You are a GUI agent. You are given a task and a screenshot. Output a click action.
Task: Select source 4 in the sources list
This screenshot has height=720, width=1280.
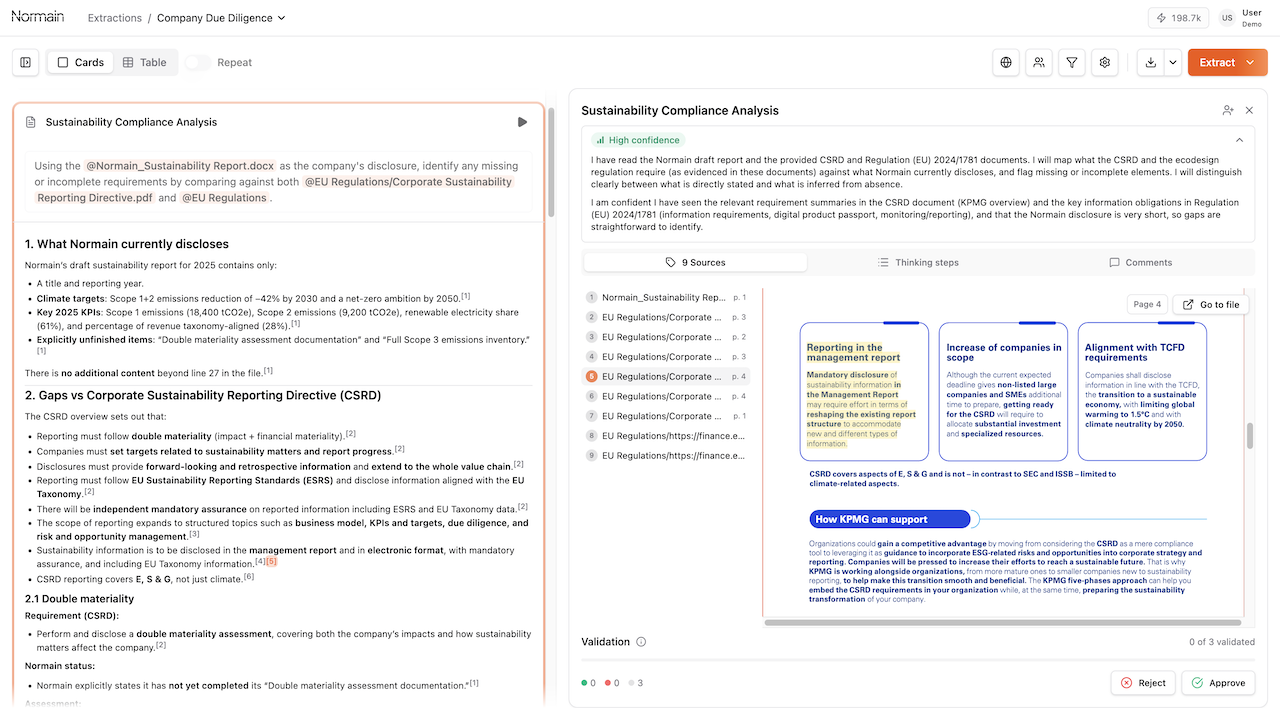coord(667,357)
